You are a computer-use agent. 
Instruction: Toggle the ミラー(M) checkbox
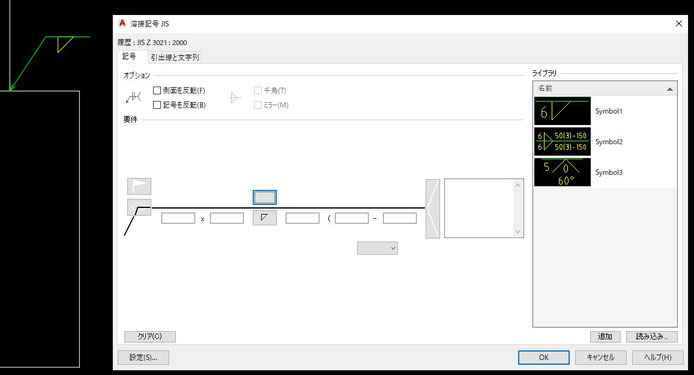pyautogui.click(x=258, y=105)
